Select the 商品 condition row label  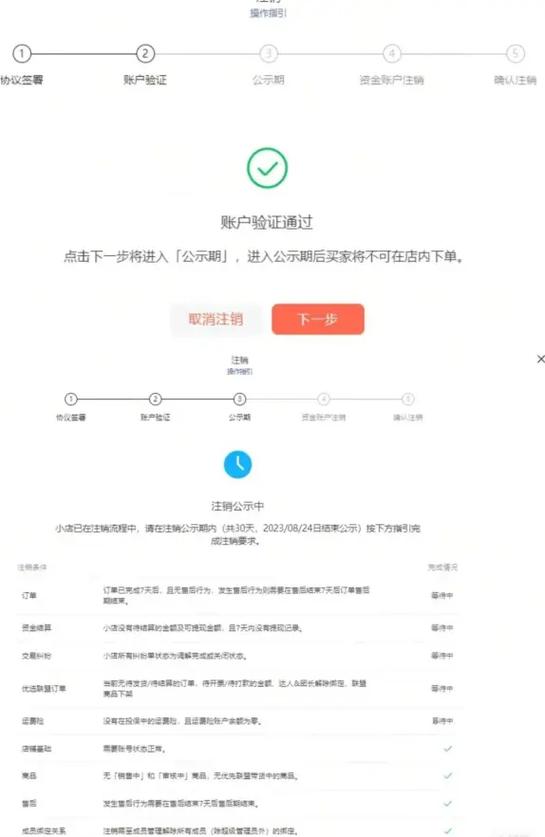(x=29, y=776)
